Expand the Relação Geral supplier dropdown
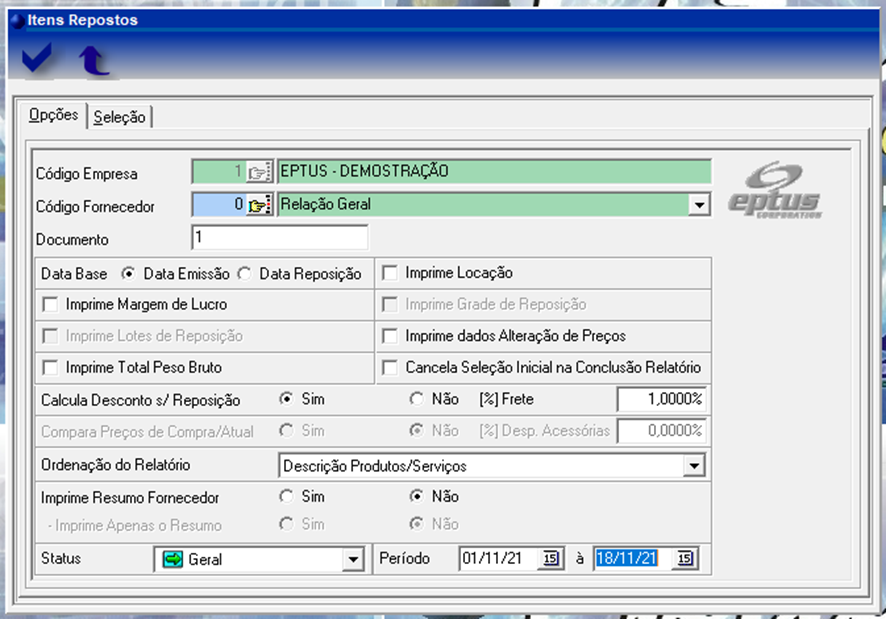Viewport: 886px width, 619px height. pos(700,205)
